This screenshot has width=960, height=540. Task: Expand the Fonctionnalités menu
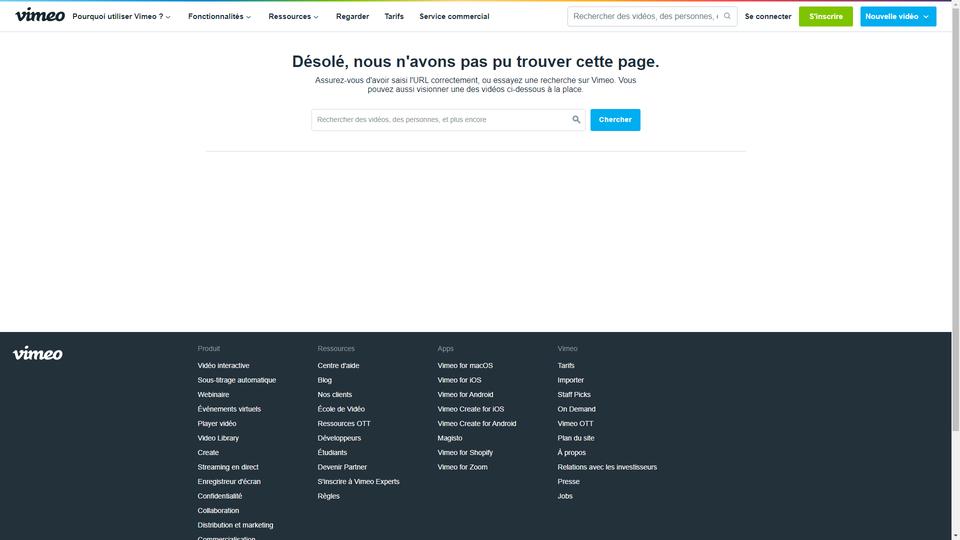click(x=219, y=17)
